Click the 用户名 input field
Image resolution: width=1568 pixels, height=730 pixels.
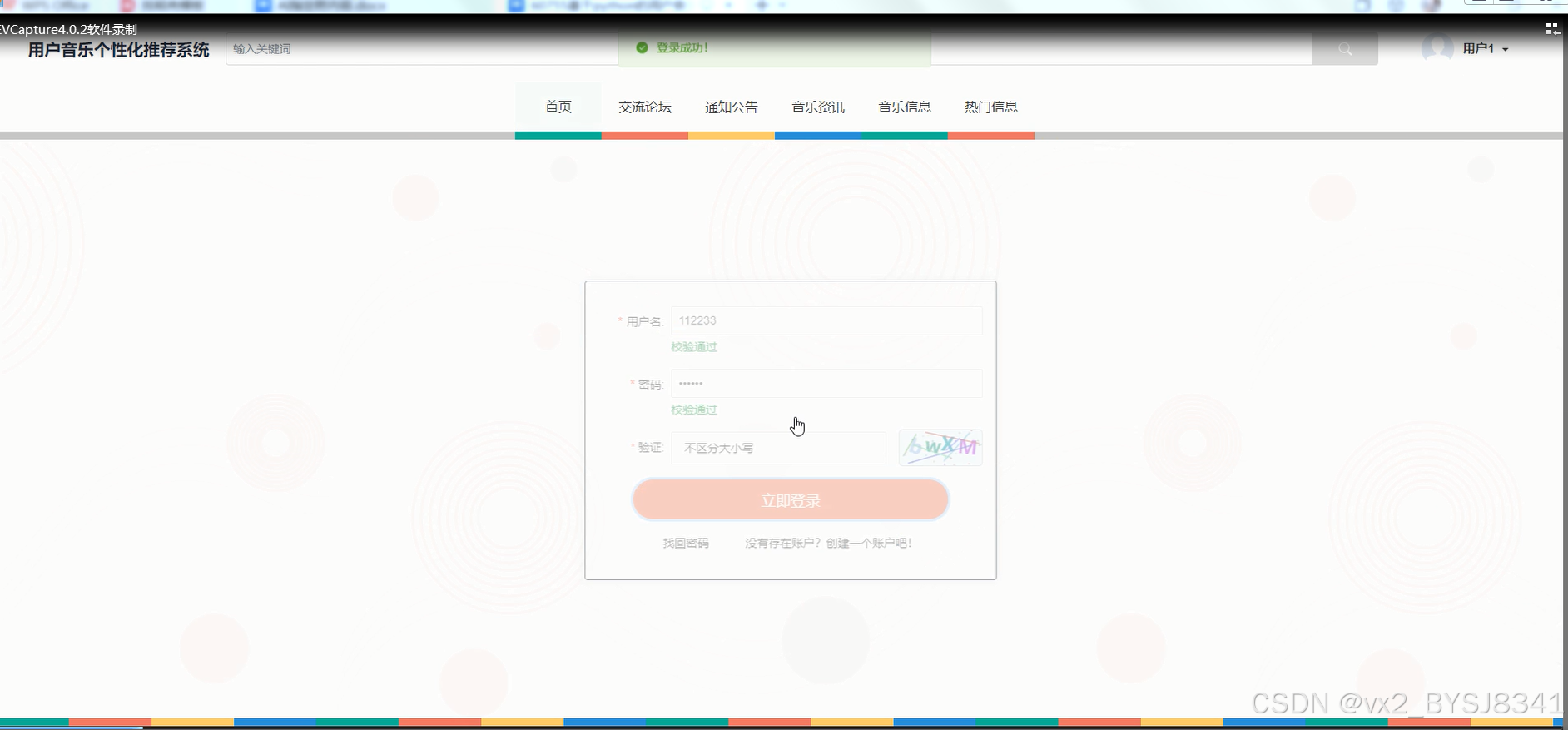click(x=826, y=320)
